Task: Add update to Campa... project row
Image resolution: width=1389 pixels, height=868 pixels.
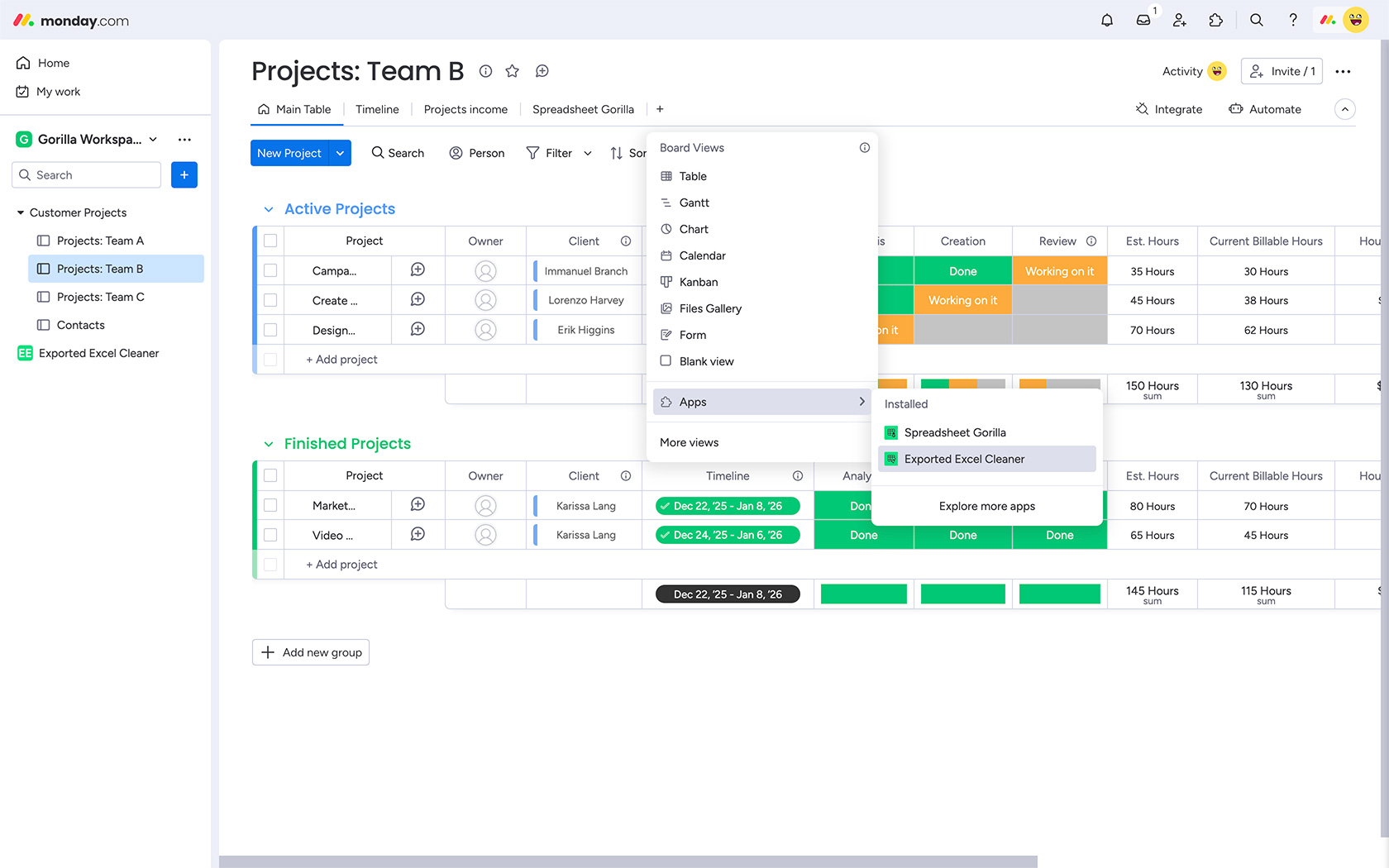Action: click(418, 270)
